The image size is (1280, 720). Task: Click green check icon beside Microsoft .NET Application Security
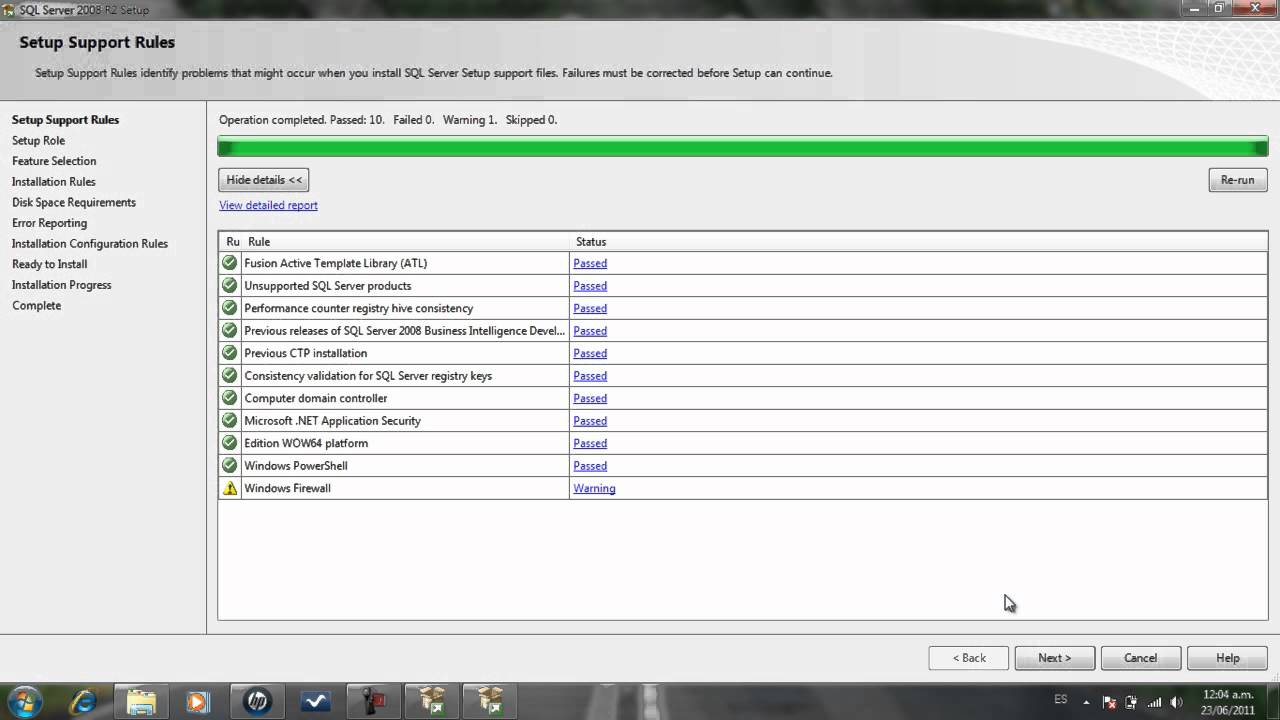(230, 421)
